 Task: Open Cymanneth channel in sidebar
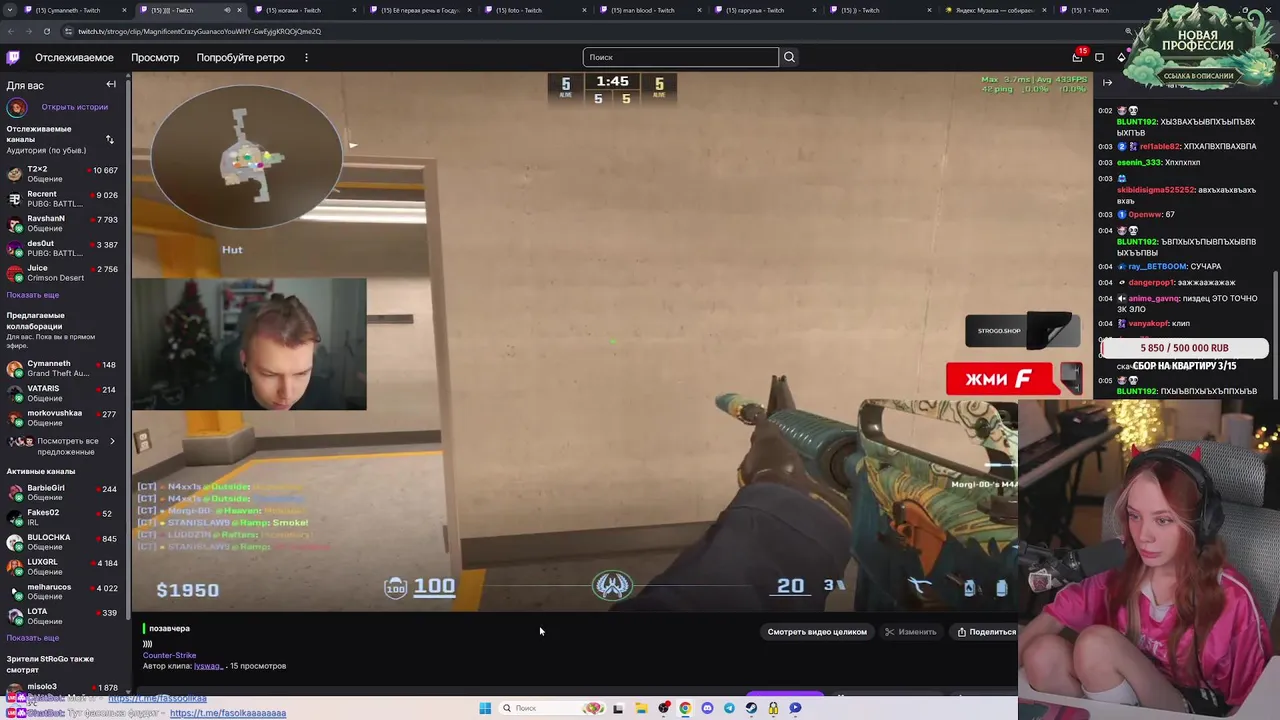point(63,368)
